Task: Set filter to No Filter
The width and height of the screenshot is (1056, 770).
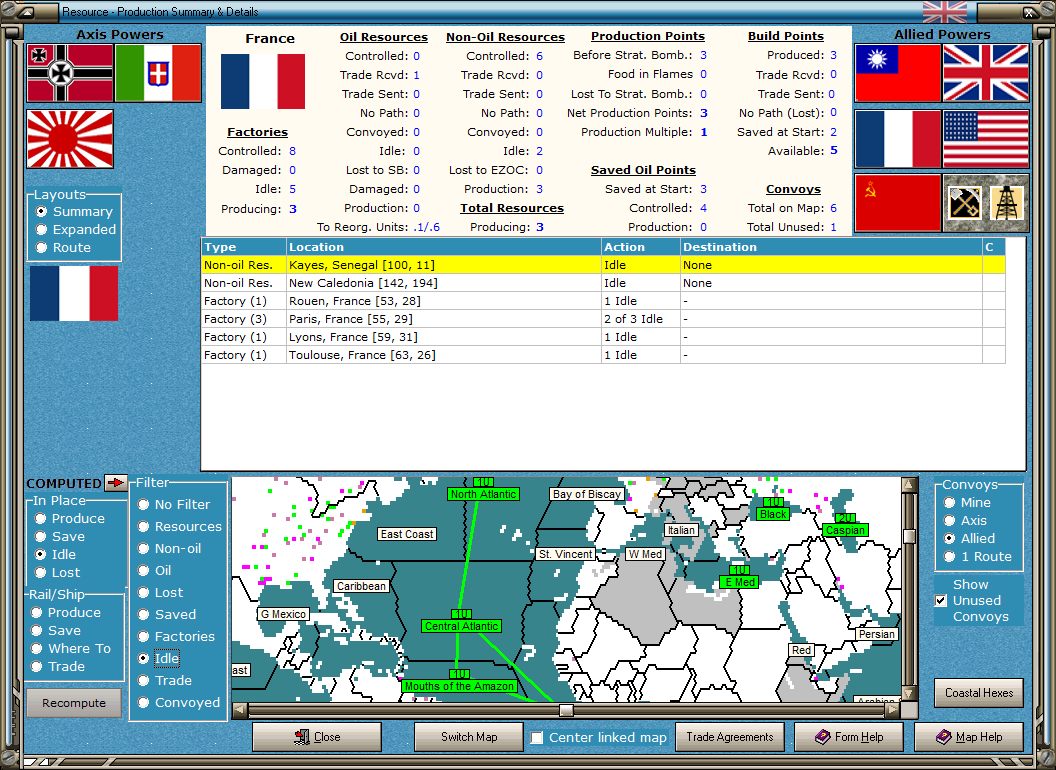Action: (174, 505)
